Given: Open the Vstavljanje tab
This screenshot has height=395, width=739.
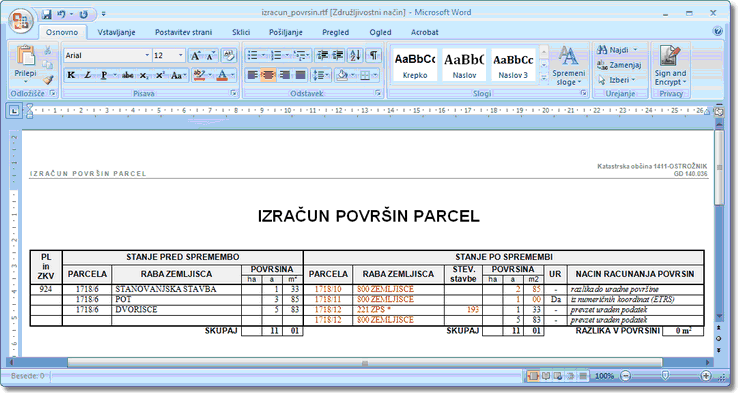Looking at the screenshot, I should click(116, 32).
